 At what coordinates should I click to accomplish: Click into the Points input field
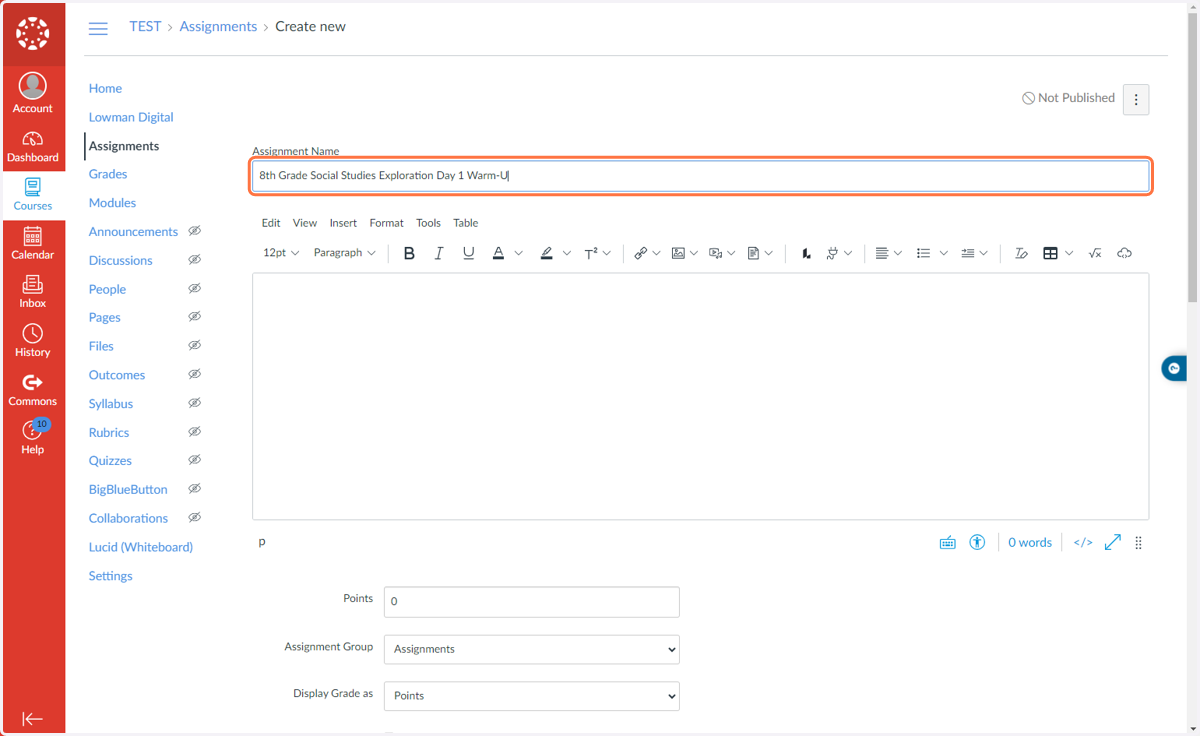pyautogui.click(x=532, y=602)
